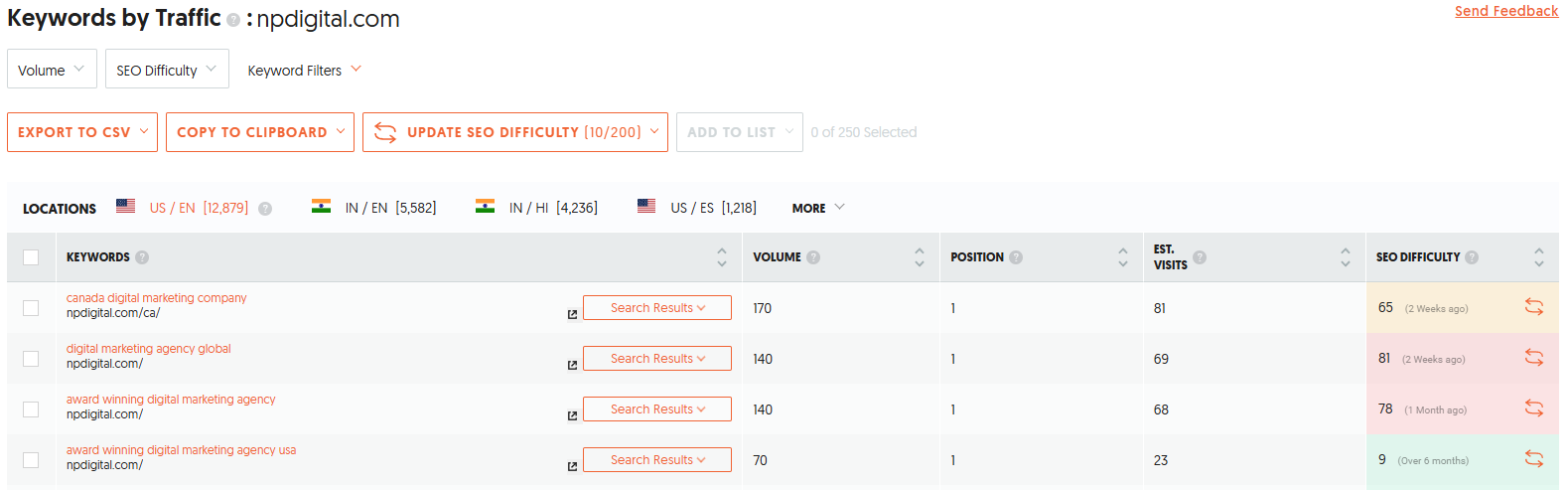
Task: Click the India flag beside IN / HI
Action: click(x=485, y=206)
